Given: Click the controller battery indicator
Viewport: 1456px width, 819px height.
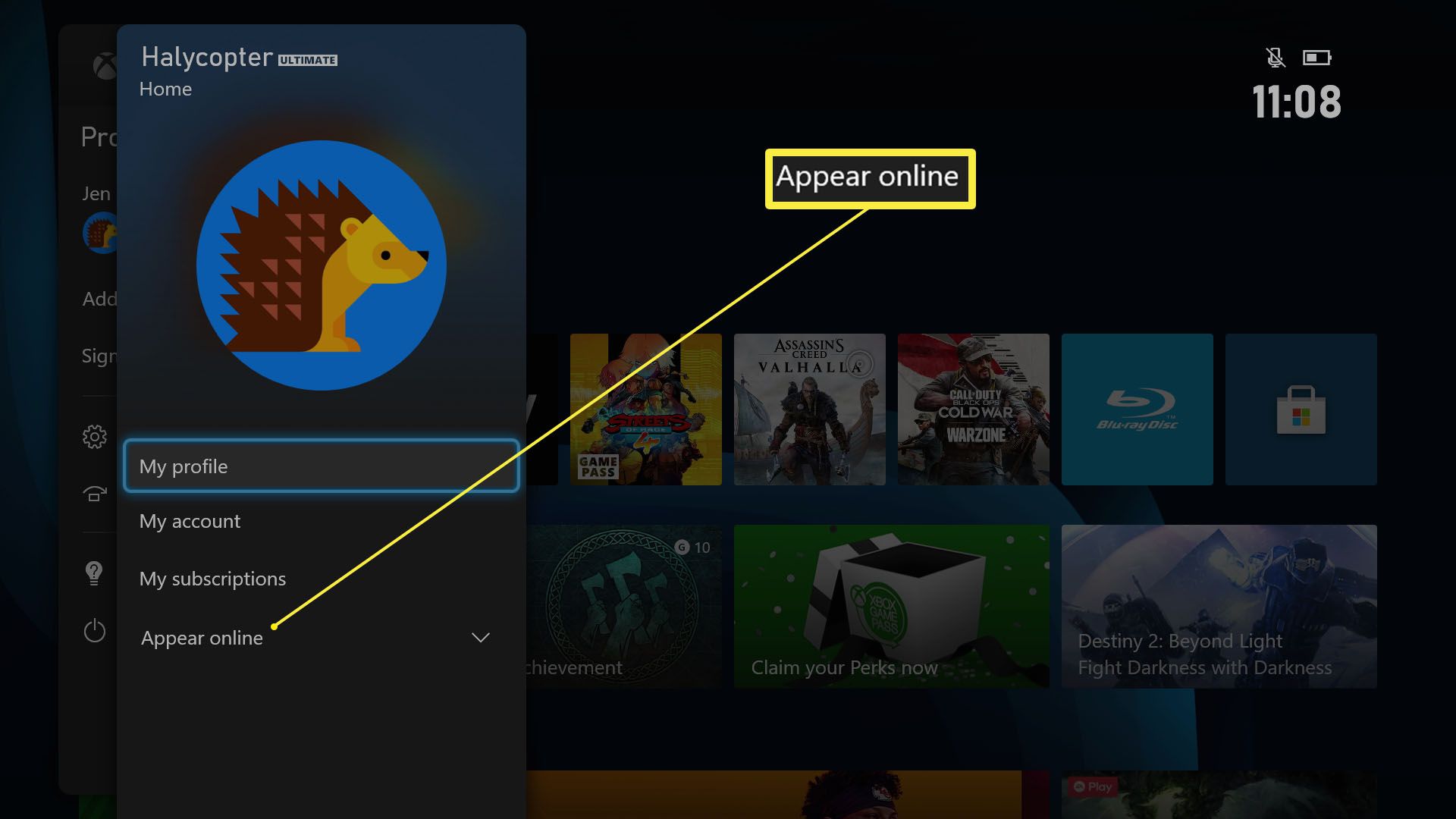Looking at the screenshot, I should [1317, 58].
